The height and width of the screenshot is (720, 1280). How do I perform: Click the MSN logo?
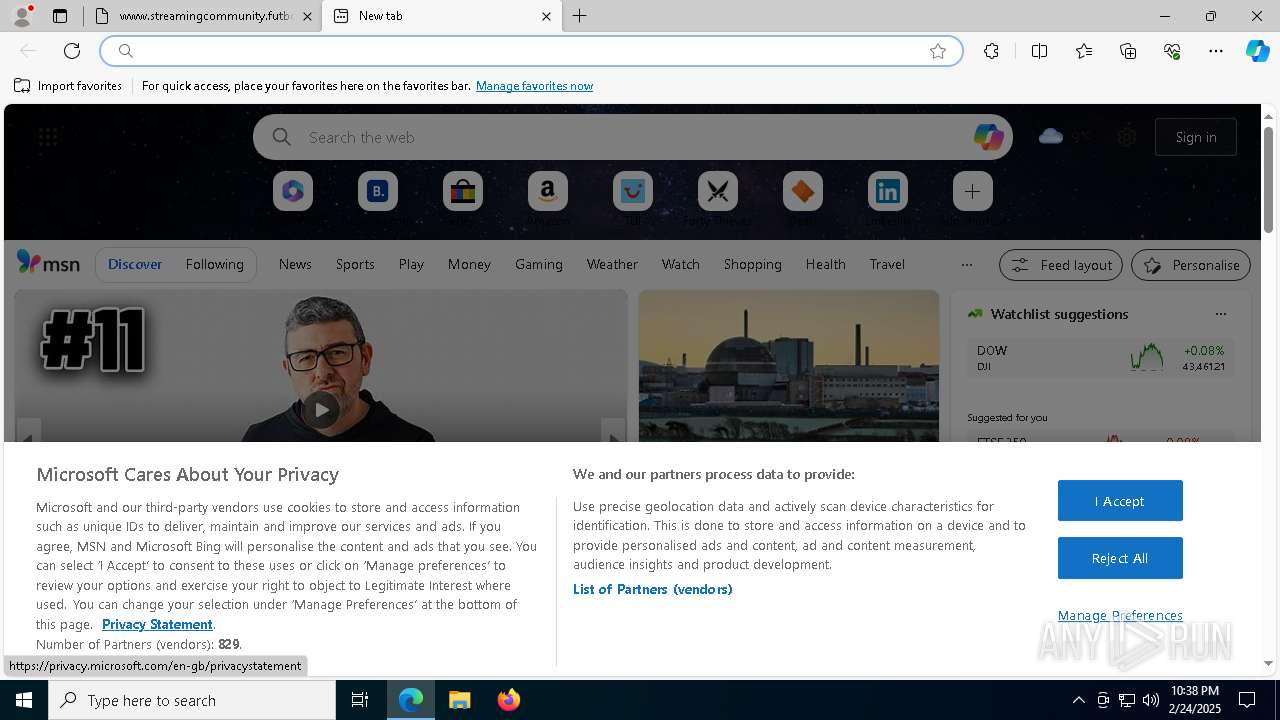tap(48, 263)
